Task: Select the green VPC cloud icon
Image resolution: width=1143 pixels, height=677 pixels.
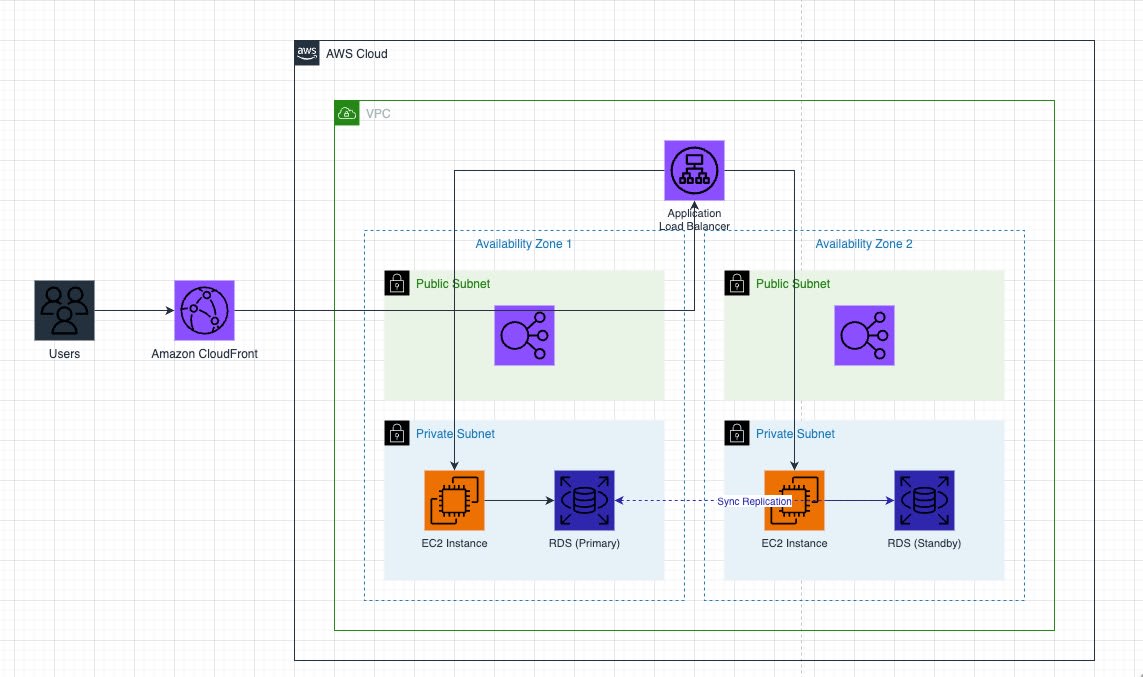Action: pyautogui.click(x=347, y=113)
